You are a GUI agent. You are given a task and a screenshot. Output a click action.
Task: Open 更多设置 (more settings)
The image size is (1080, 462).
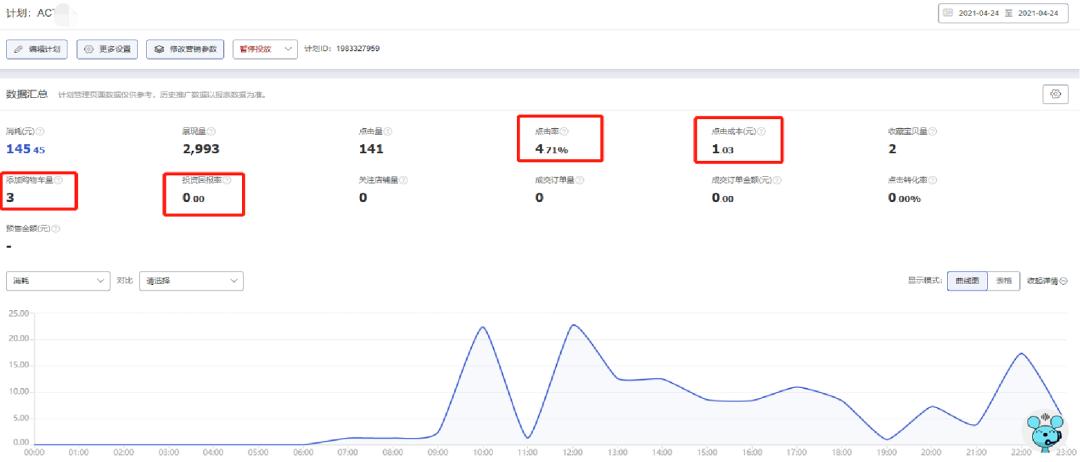107,48
